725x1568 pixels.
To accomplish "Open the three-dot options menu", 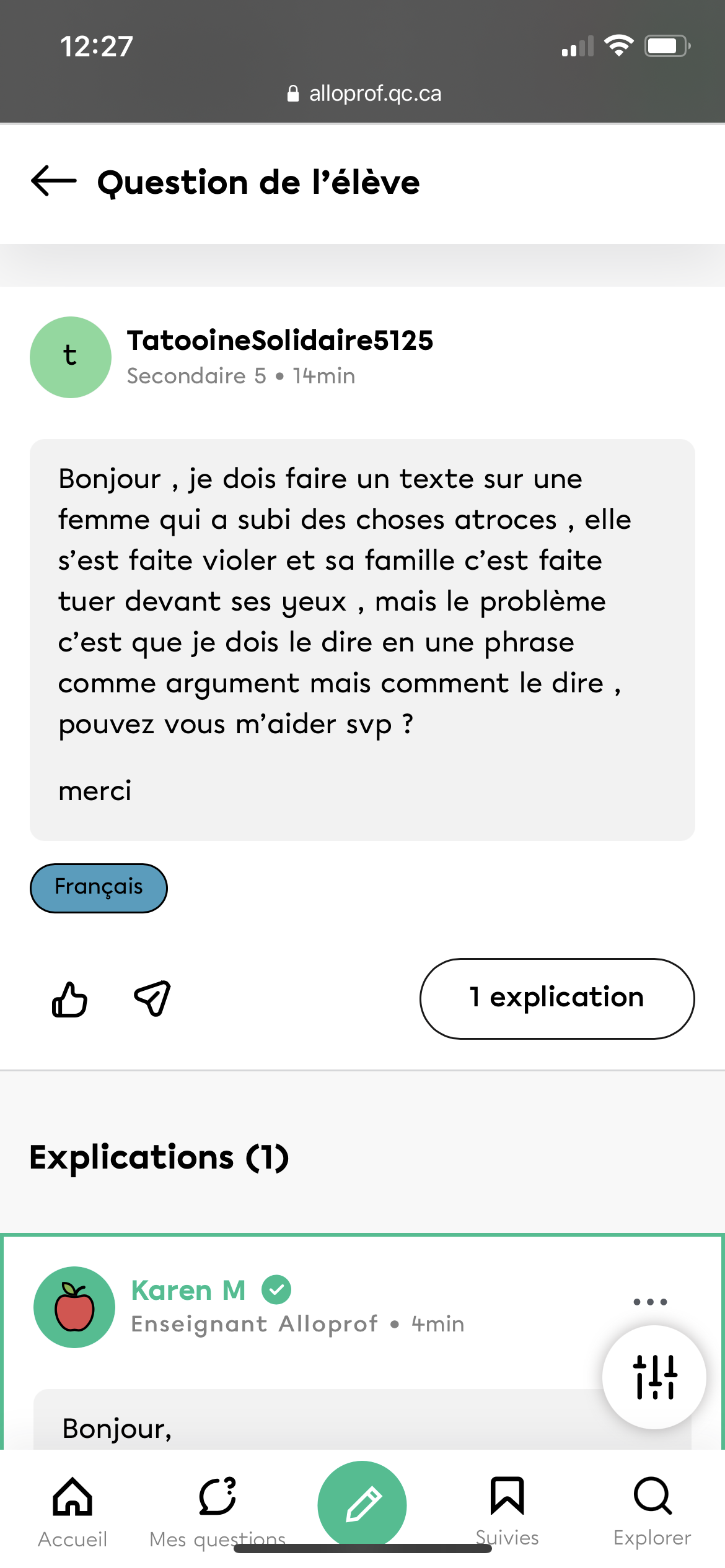I will (x=650, y=1302).
